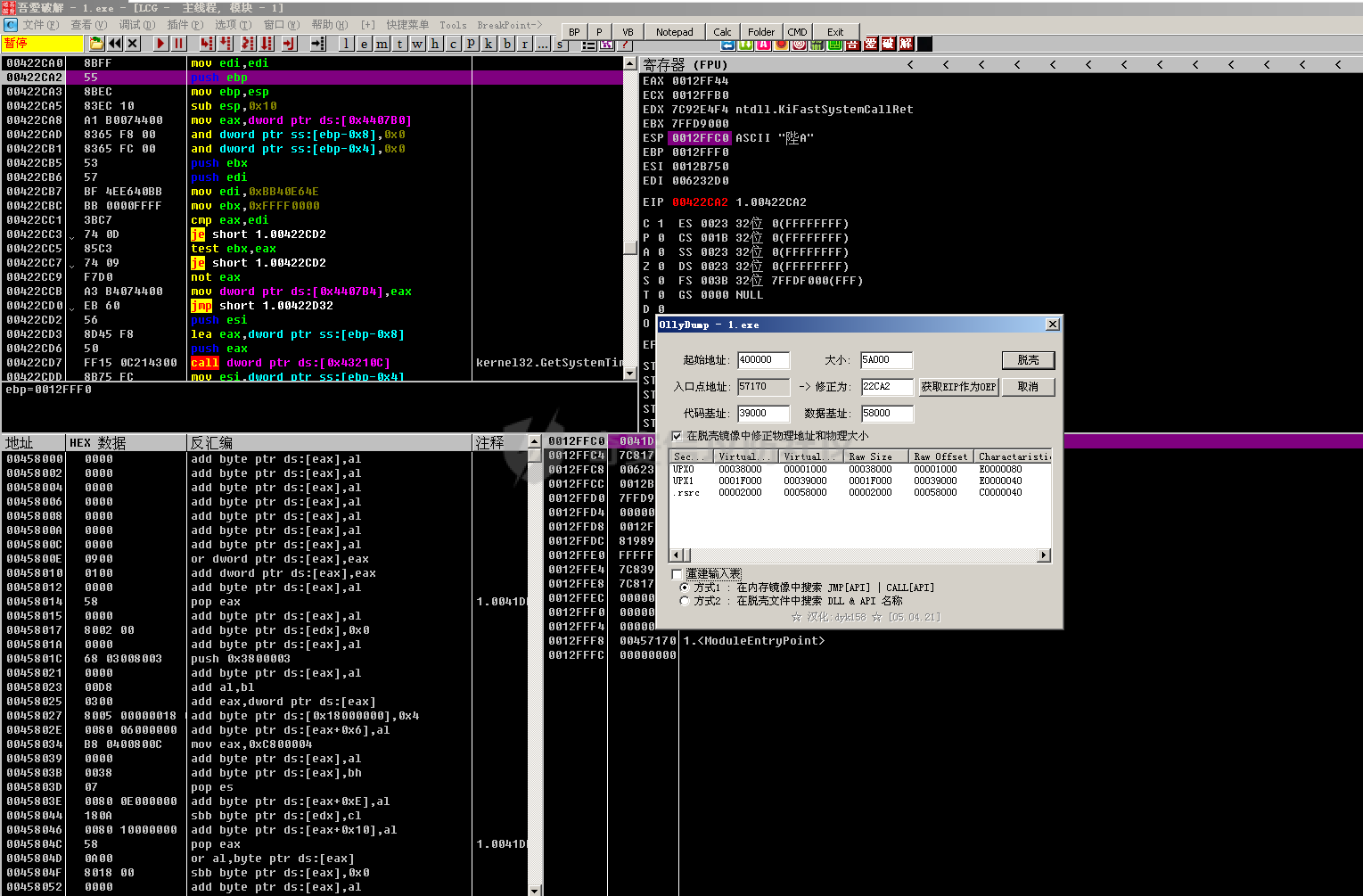Screen dimensions: 1363x896
Task: Click right arrow of section list scrollbar
Action: pos(1044,555)
